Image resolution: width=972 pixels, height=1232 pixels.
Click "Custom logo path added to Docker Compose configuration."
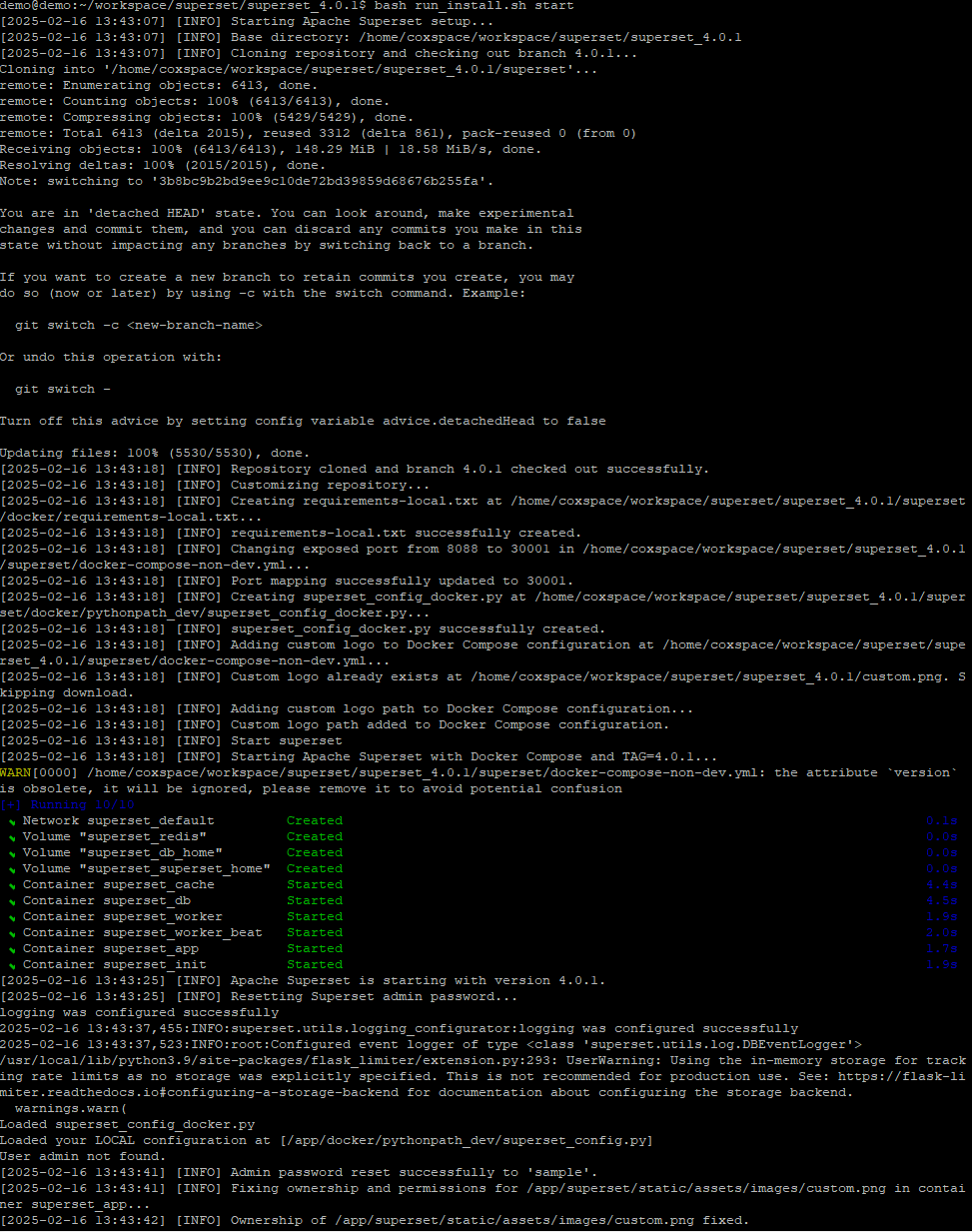451,725
